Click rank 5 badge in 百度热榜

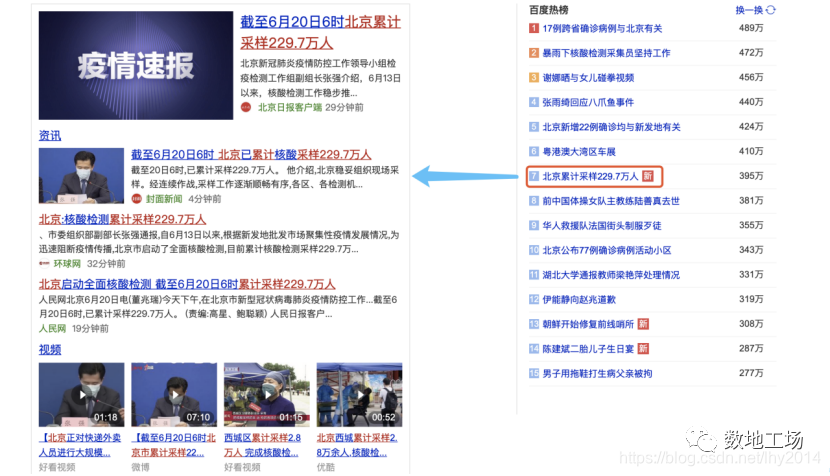pyautogui.click(x=534, y=127)
